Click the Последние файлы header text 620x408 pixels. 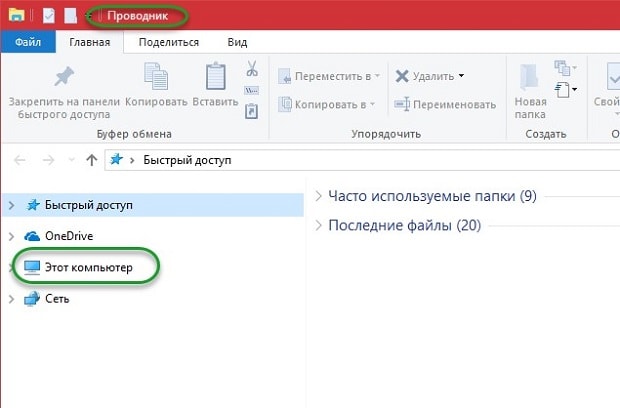[x=405, y=225]
